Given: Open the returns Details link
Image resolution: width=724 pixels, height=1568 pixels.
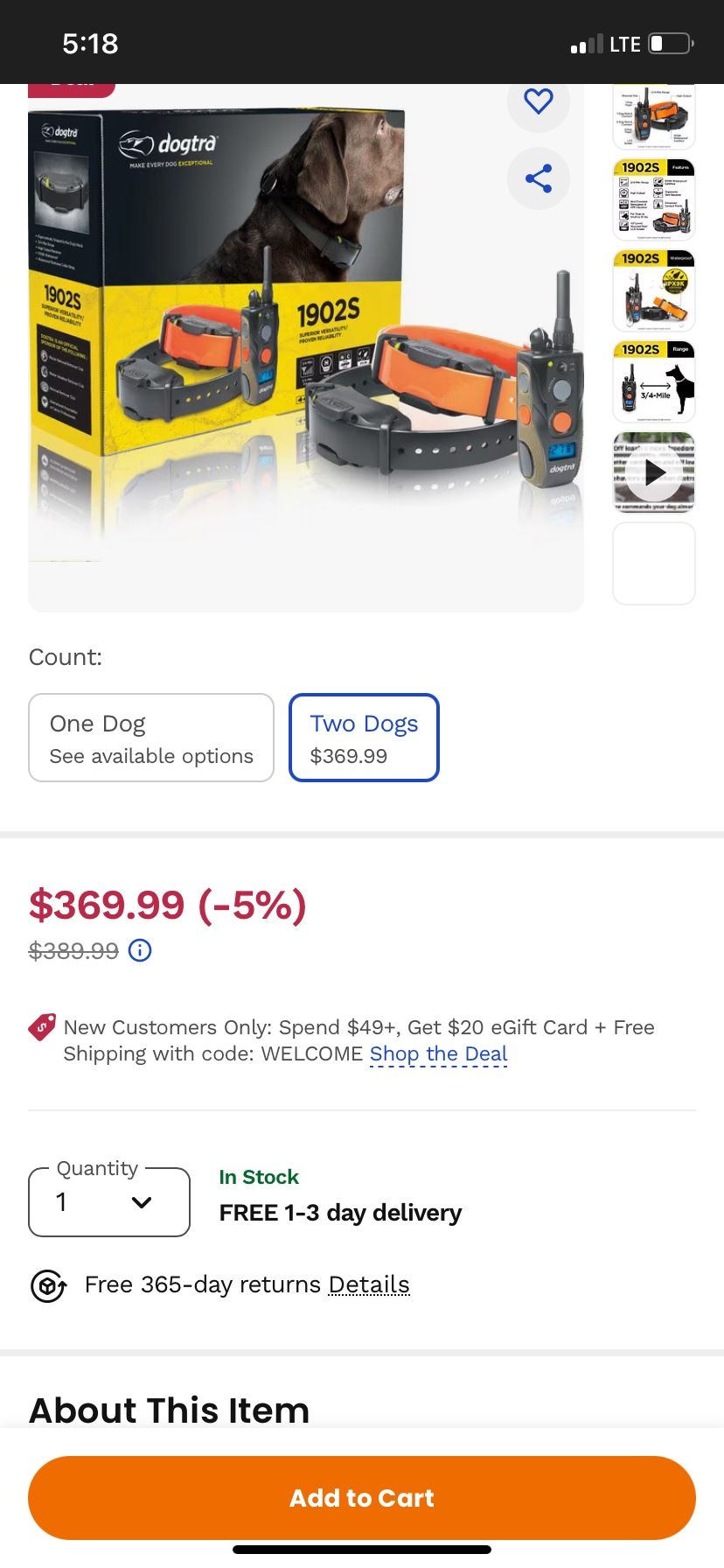Looking at the screenshot, I should click(369, 1284).
